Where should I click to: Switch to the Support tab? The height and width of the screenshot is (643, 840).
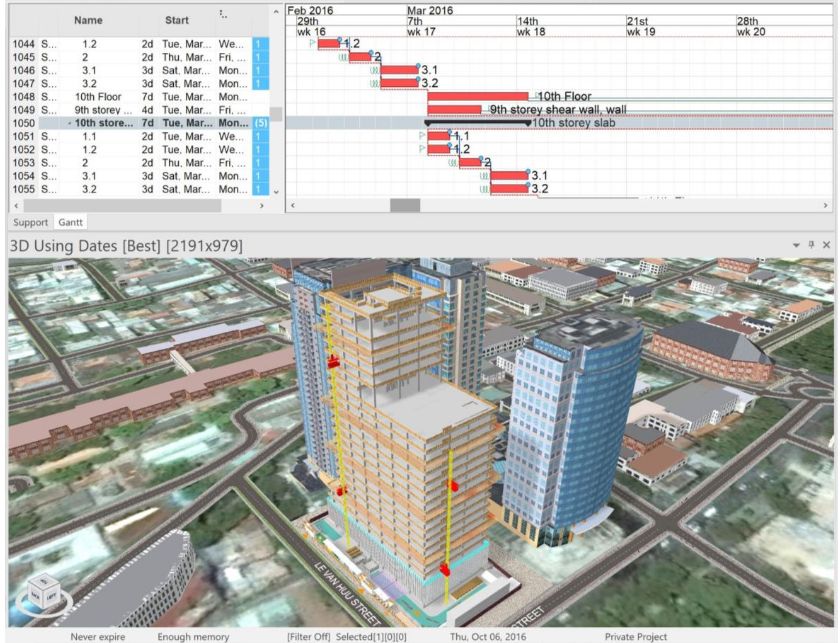tap(28, 221)
